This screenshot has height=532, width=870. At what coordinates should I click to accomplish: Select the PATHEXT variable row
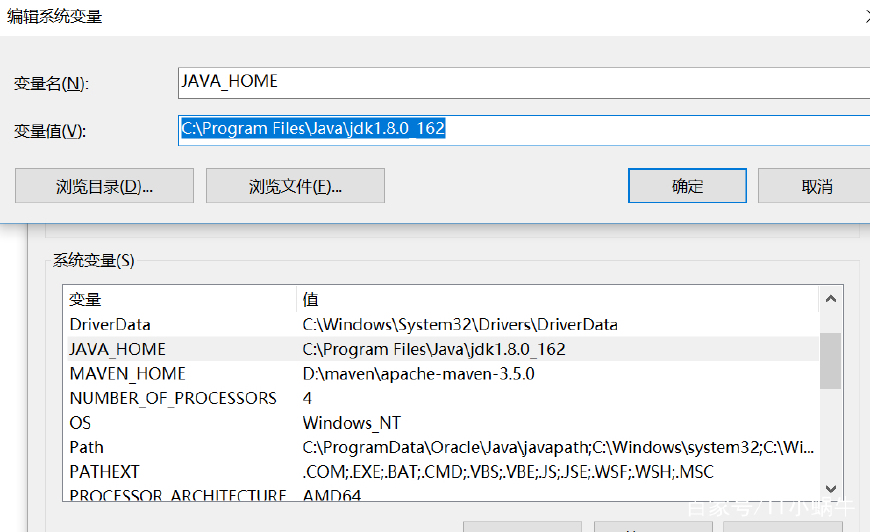coord(443,472)
